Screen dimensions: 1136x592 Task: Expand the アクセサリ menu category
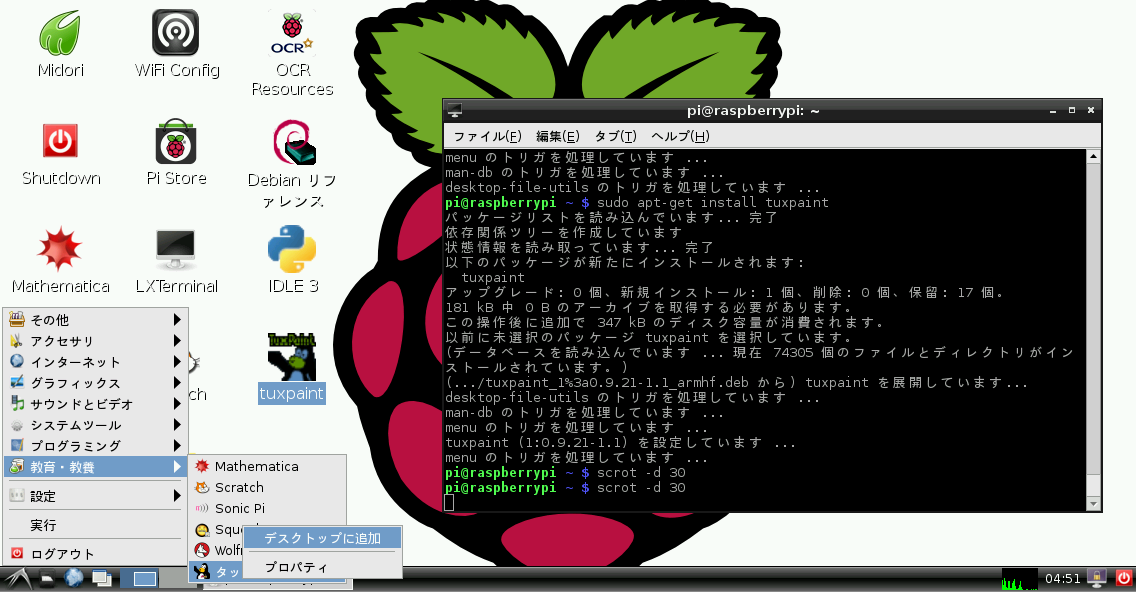click(95, 341)
